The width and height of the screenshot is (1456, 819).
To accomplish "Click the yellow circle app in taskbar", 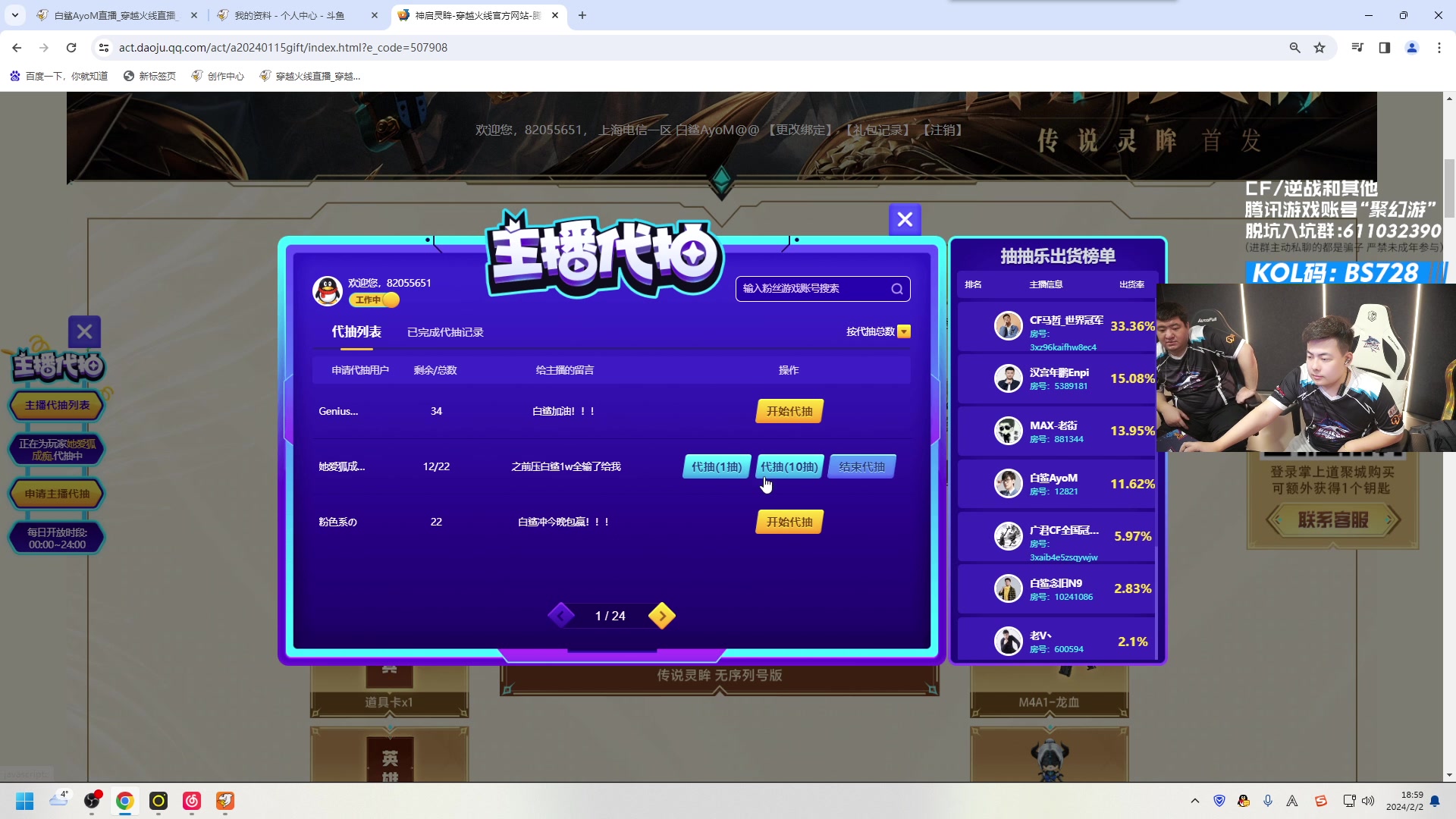I will [158, 801].
